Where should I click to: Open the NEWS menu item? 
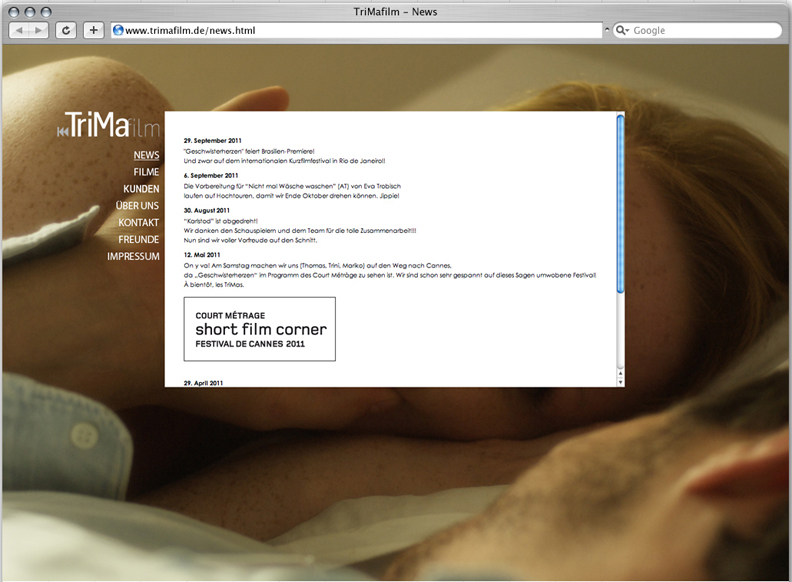[146, 155]
